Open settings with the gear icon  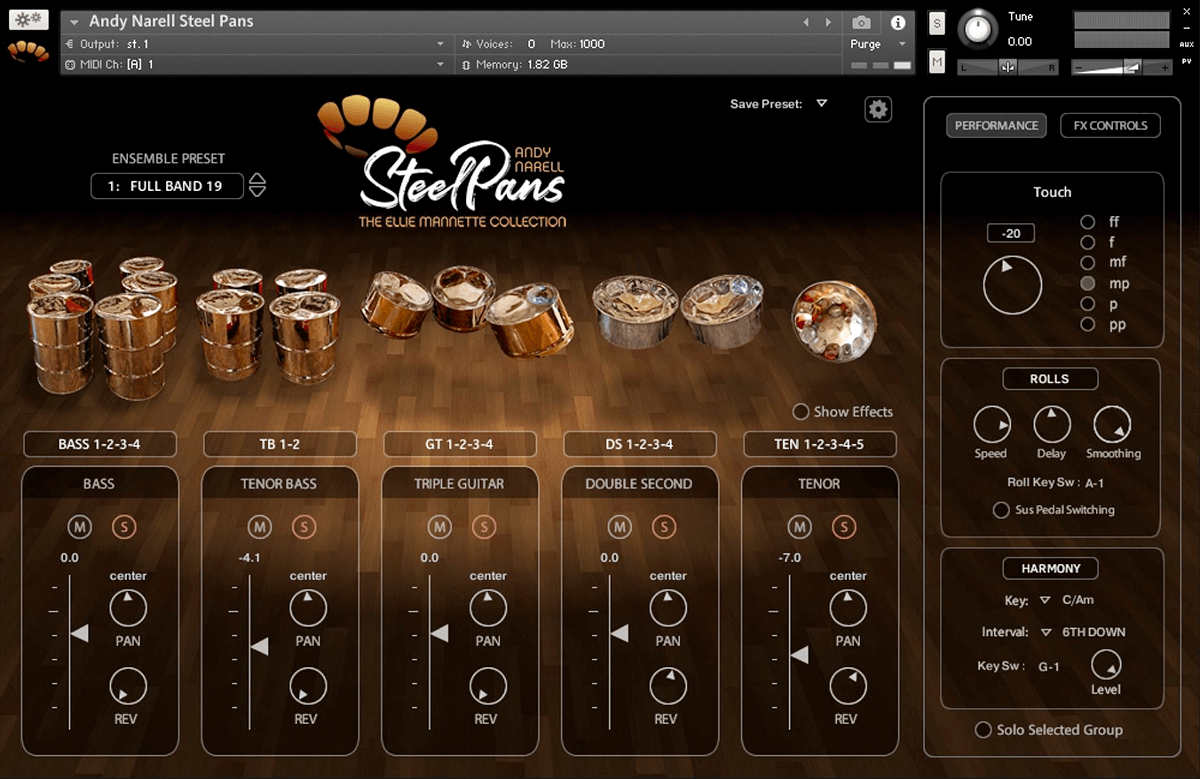[x=878, y=110]
